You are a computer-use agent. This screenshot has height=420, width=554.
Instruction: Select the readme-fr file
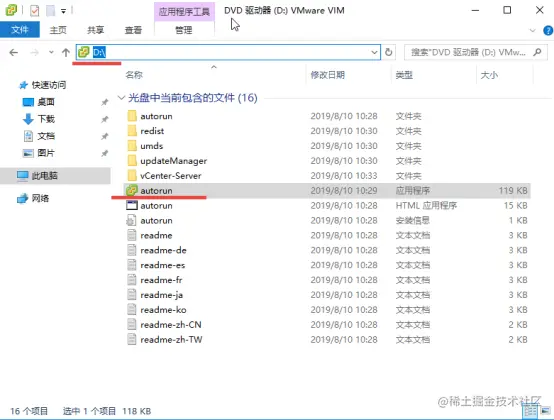click(161, 280)
